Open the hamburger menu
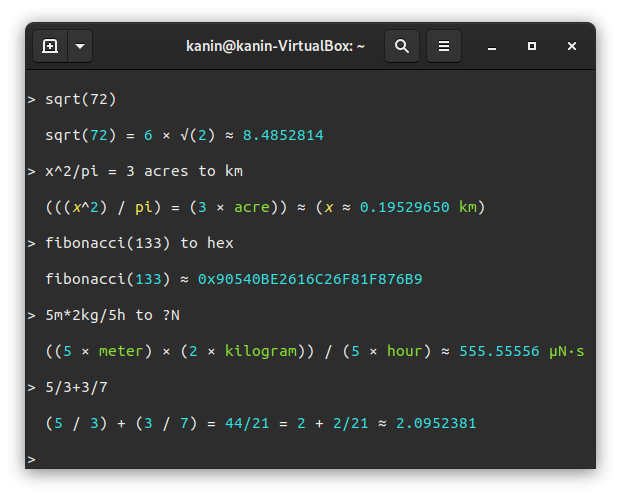621x497 pixels. (x=444, y=46)
